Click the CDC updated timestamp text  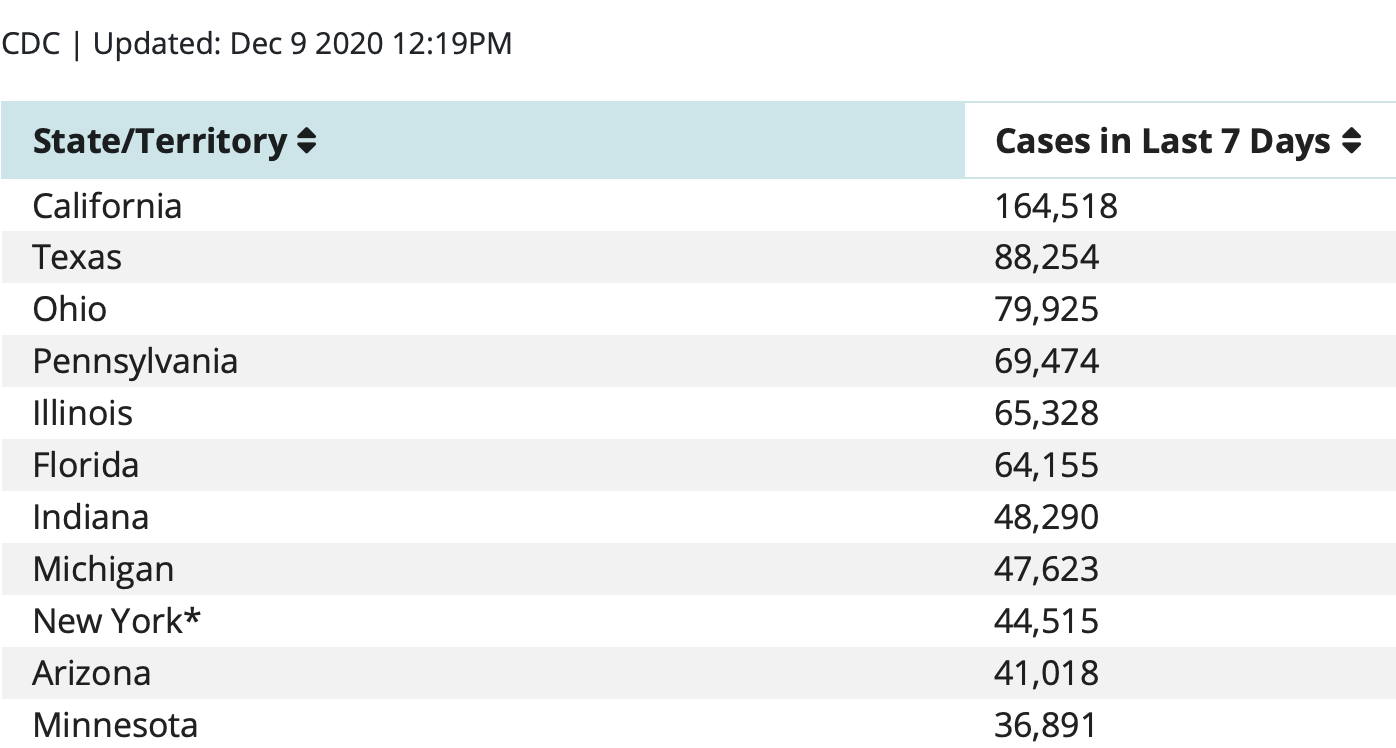point(257,44)
